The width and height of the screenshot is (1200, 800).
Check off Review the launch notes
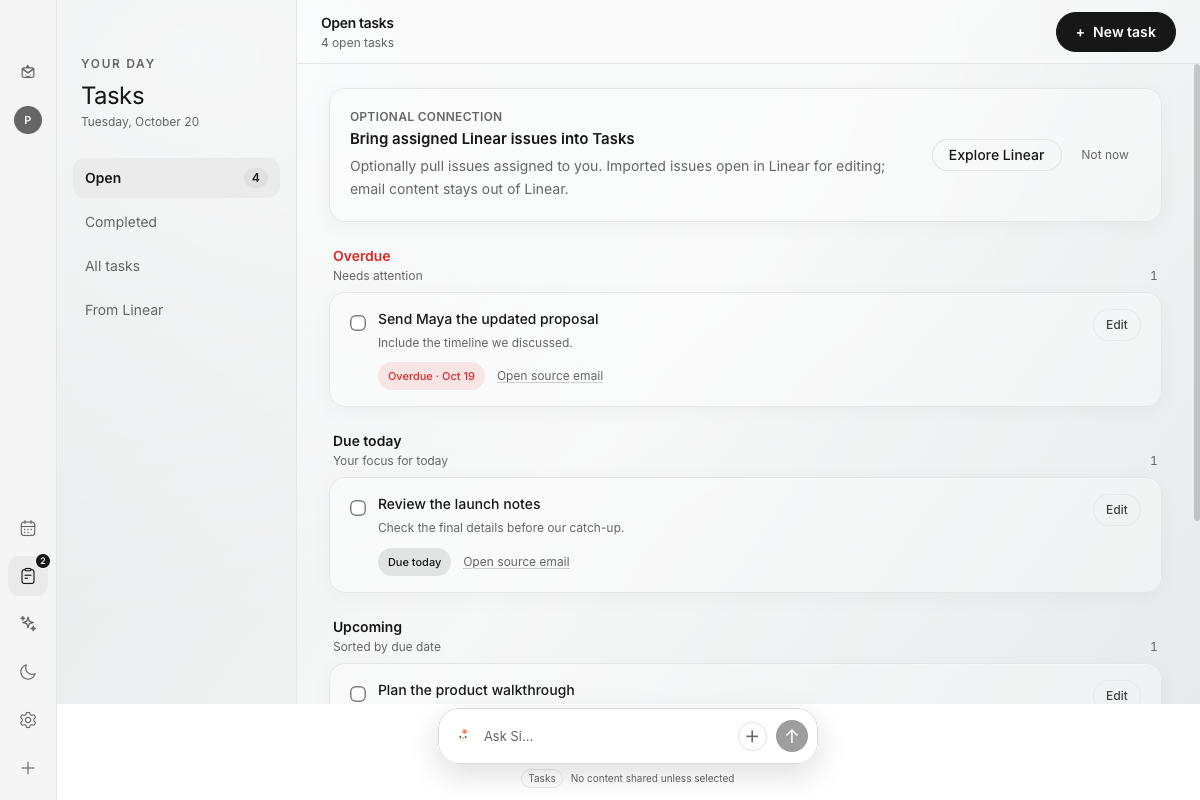click(x=358, y=508)
